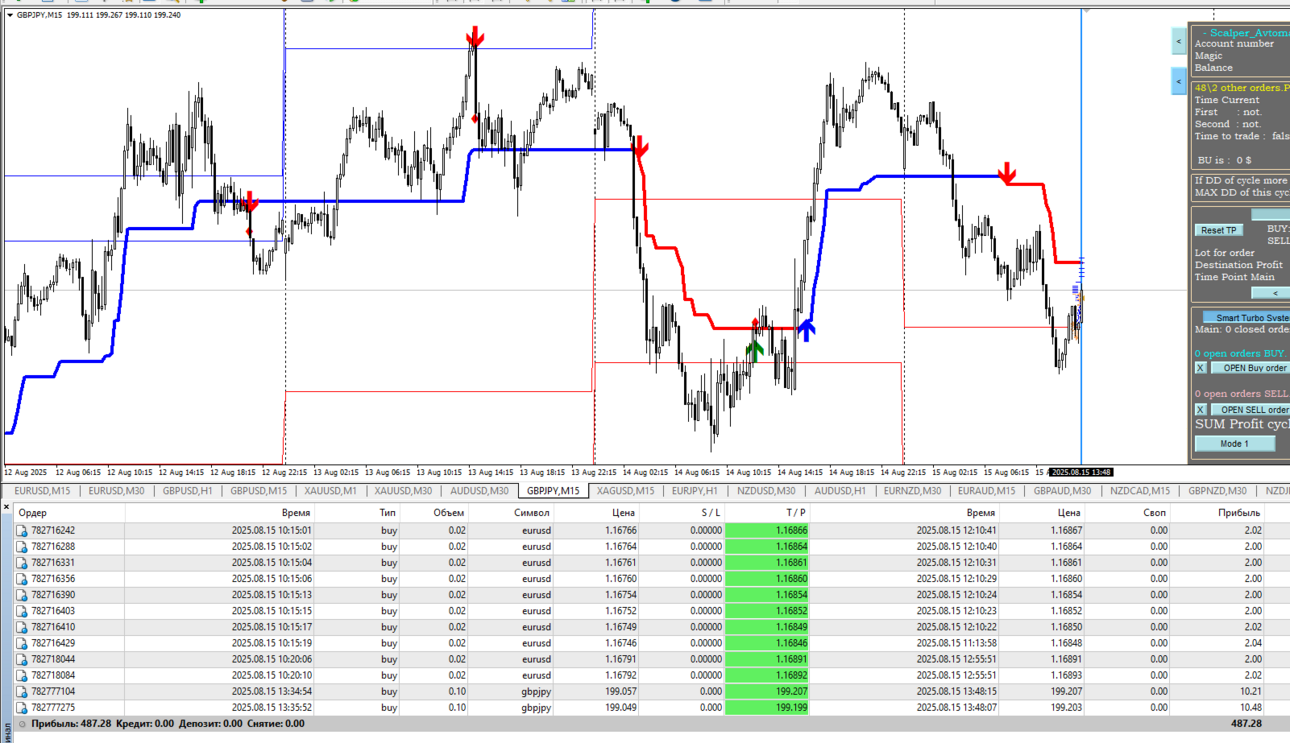Click the T/P cell showing 199.207

(767, 691)
